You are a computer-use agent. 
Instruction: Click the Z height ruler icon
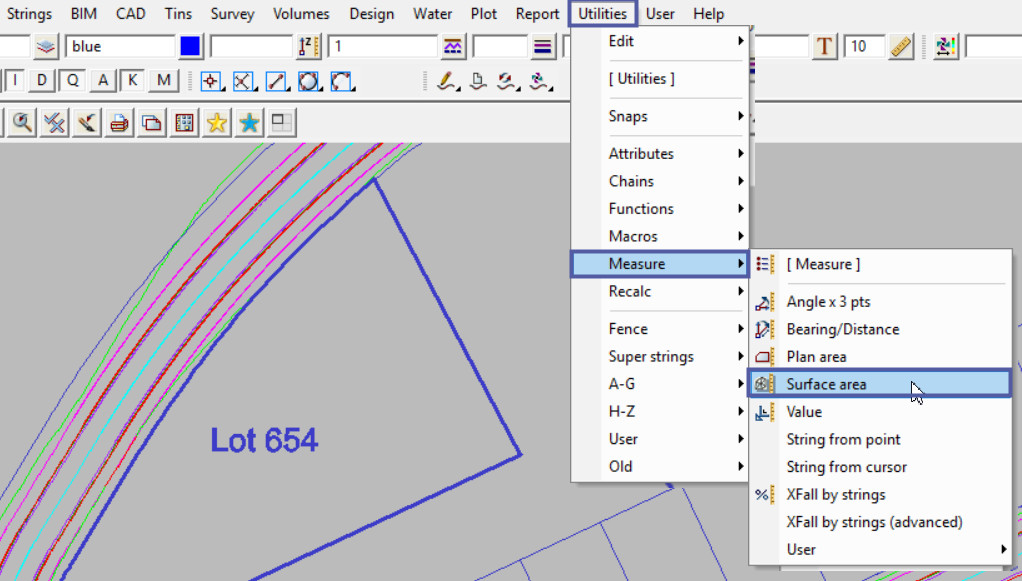pyautogui.click(x=308, y=46)
